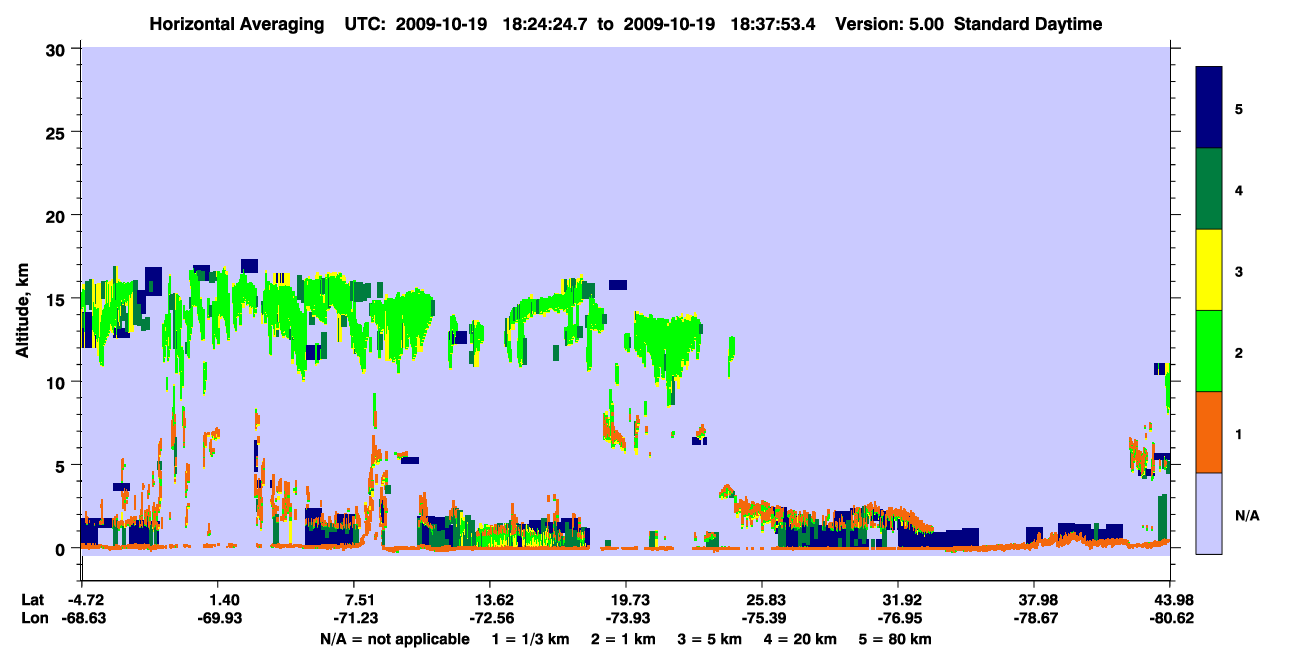Click the longitude value -73.93
Image resolution: width=1300 pixels, height=667 pixels.
pos(628,618)
